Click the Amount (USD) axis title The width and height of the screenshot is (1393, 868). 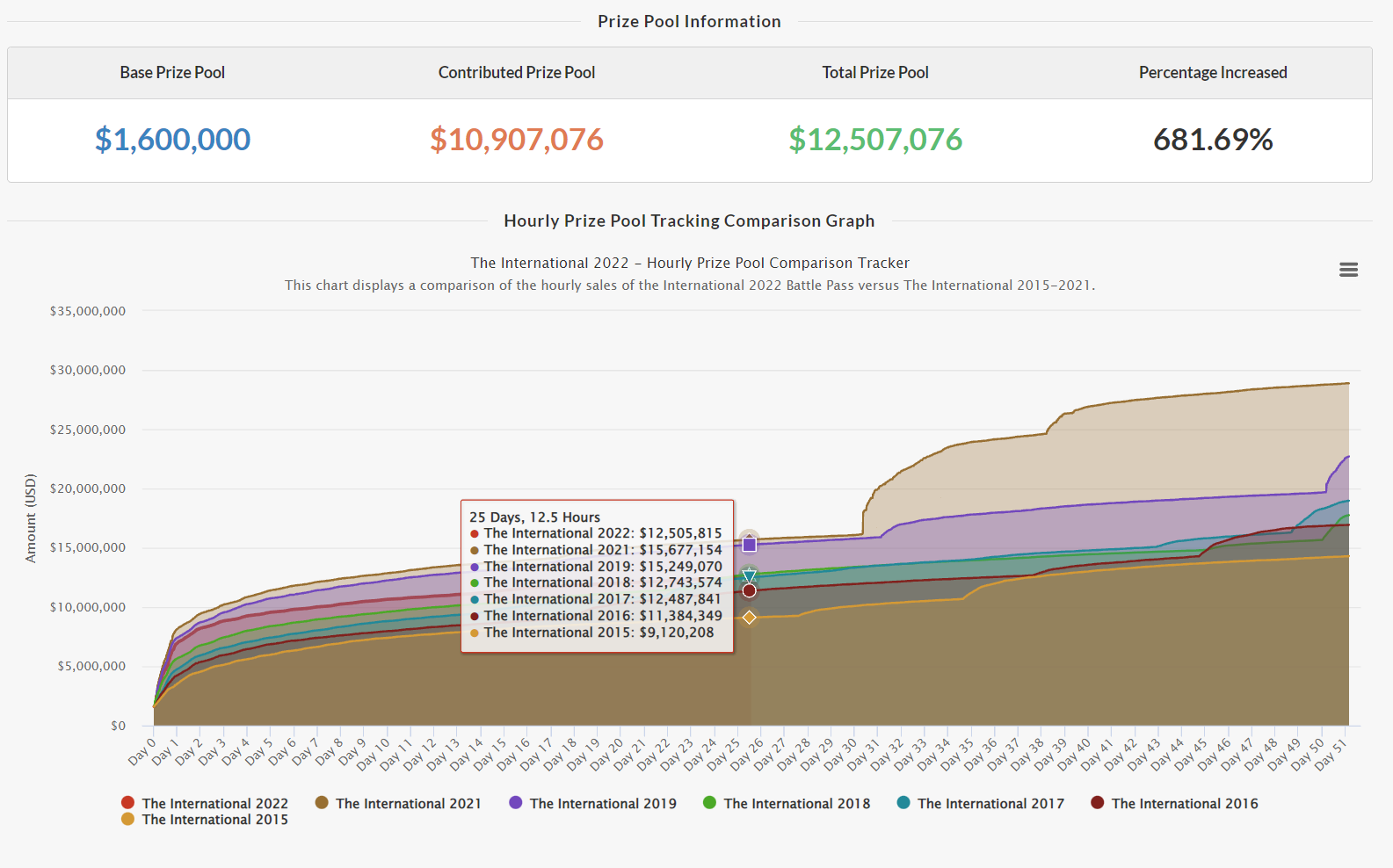point(31,518)
